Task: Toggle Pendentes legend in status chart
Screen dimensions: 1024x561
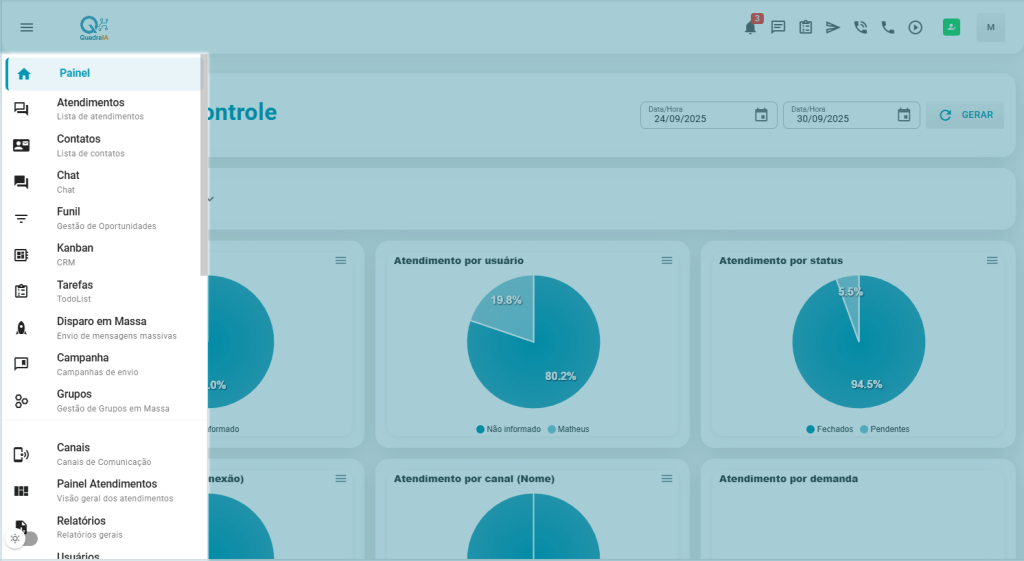Action: [x=885, y=429]
